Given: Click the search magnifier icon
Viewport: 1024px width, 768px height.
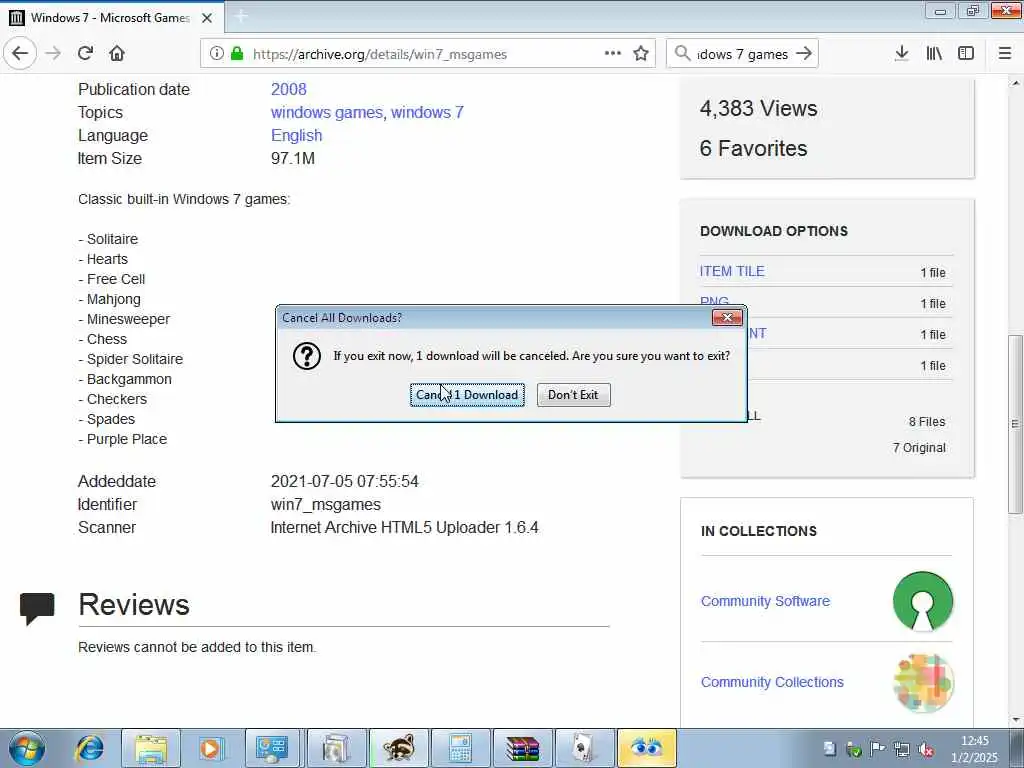Looking at the screenshot, I should pyautogui.click(x=682, y=54).
